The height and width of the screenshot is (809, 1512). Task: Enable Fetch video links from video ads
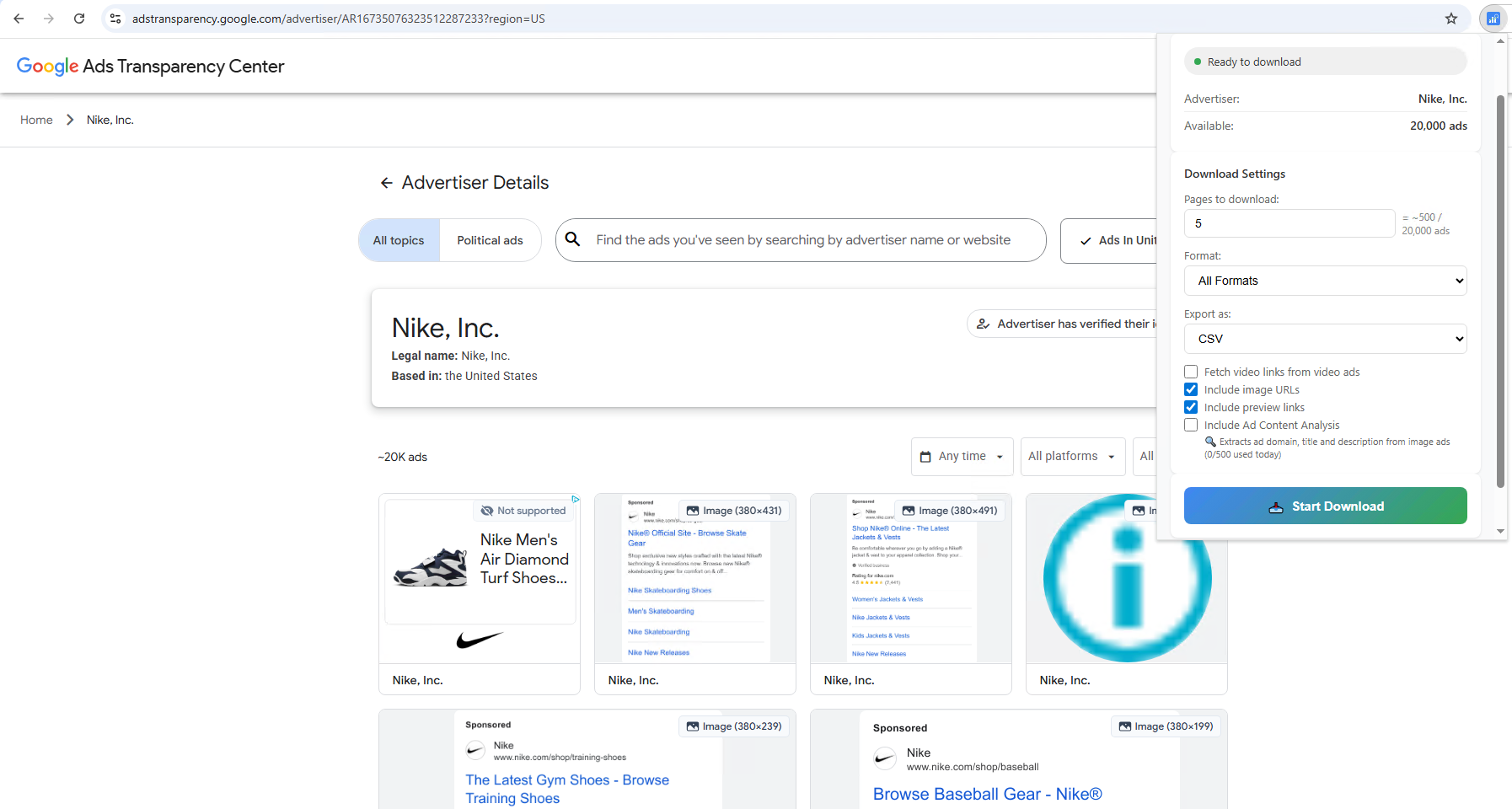pos(1191,372)
